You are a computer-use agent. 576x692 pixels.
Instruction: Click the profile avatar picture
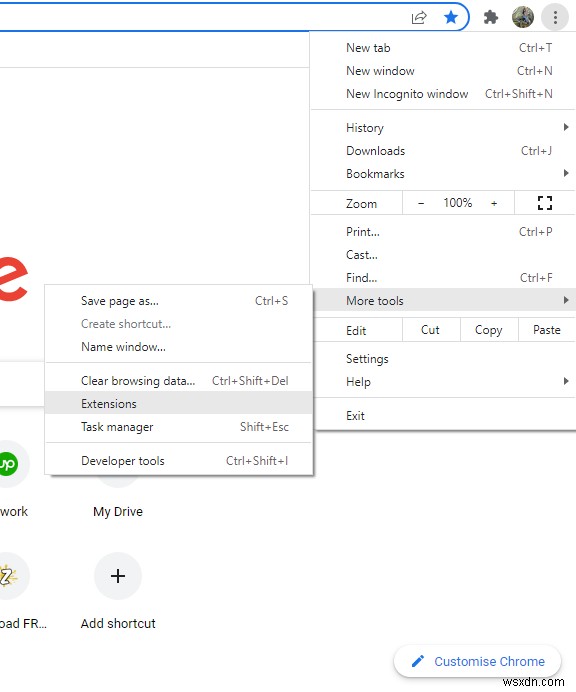click(523, 17)
